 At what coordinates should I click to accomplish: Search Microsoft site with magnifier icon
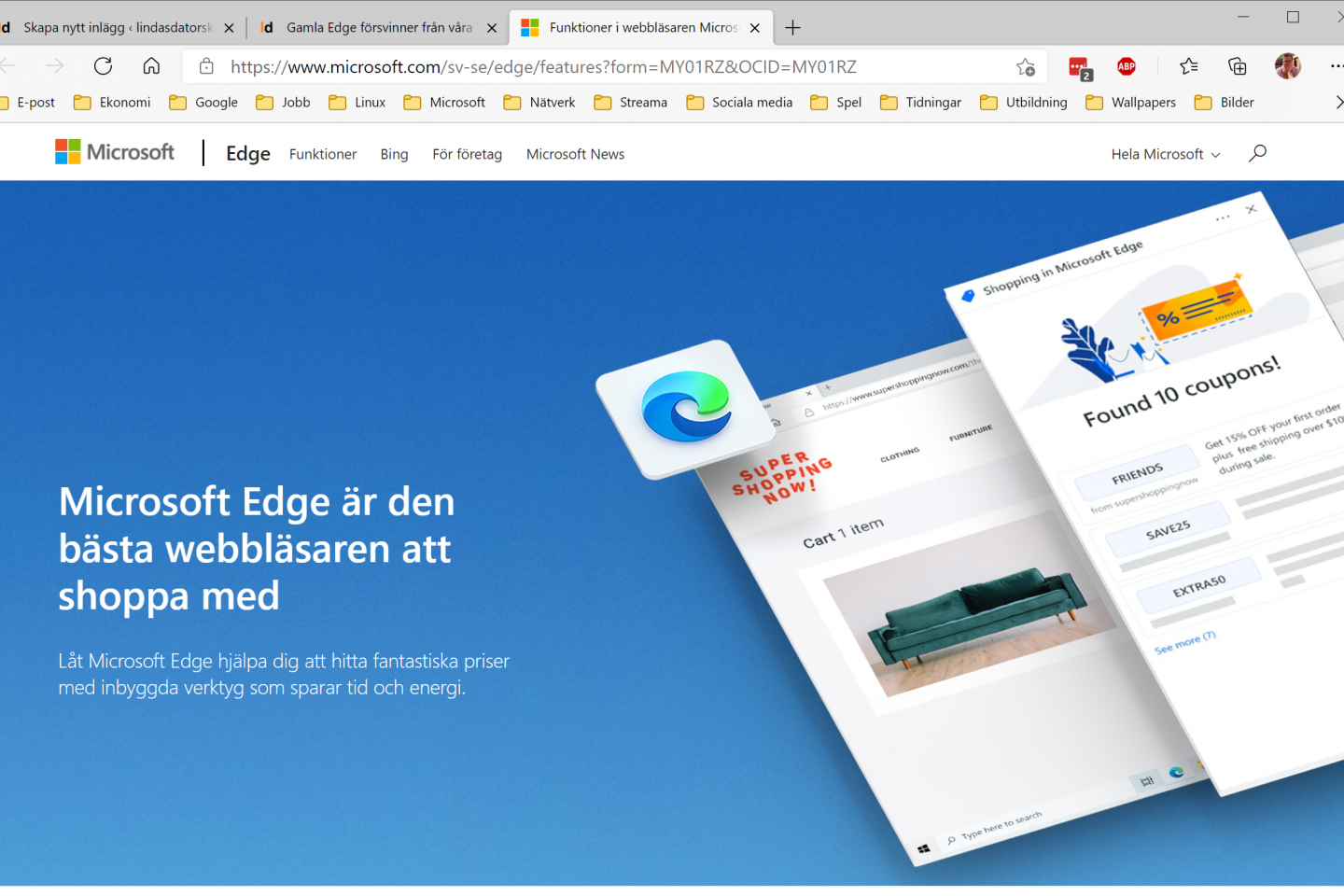tap(1257, 153)
